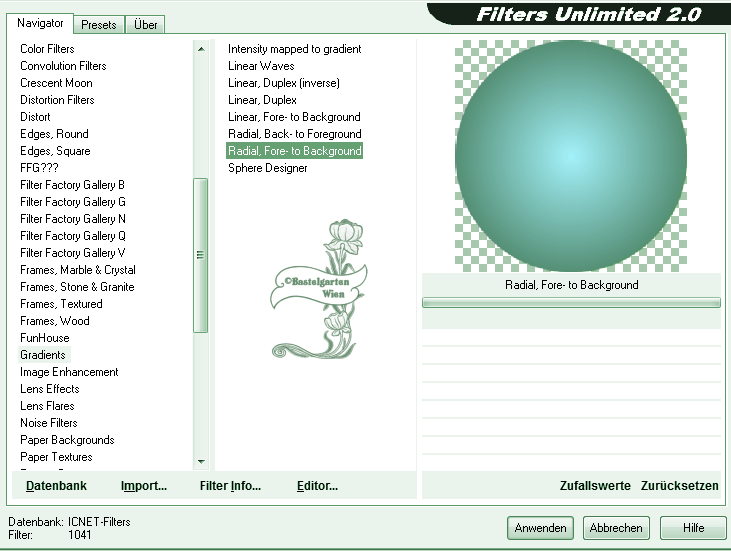Choose Frames, Wood category

click(x=55, y=321)
